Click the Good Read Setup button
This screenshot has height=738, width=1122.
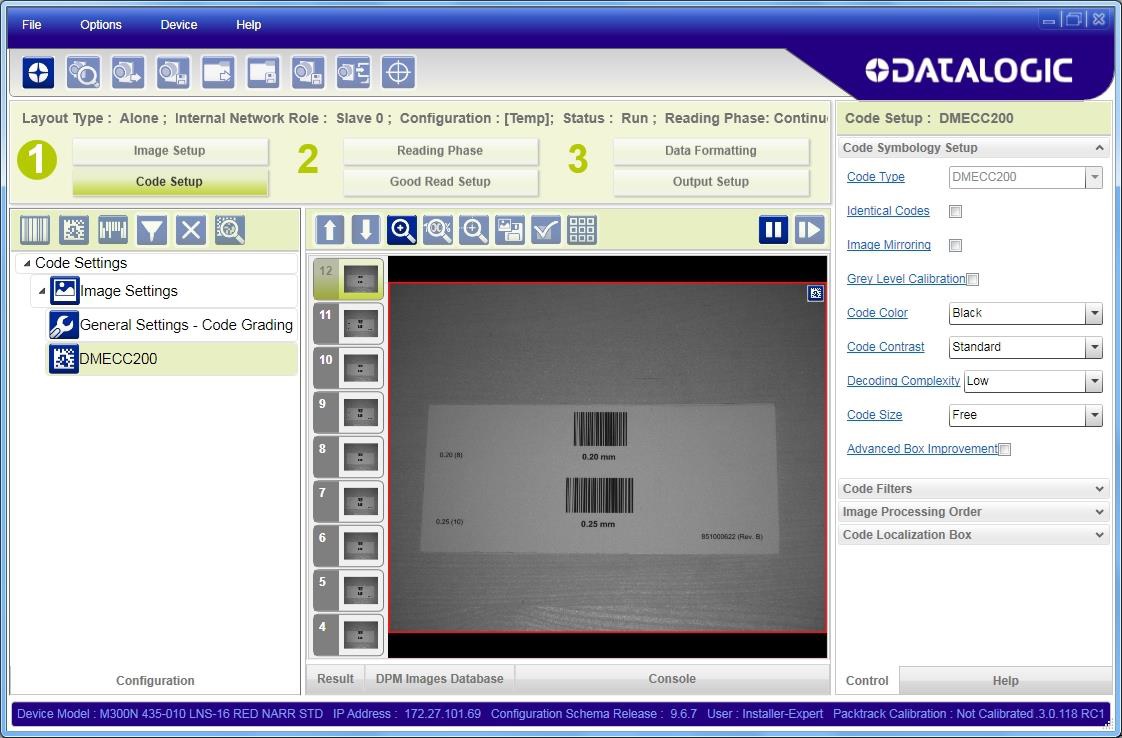click(440, 182)
